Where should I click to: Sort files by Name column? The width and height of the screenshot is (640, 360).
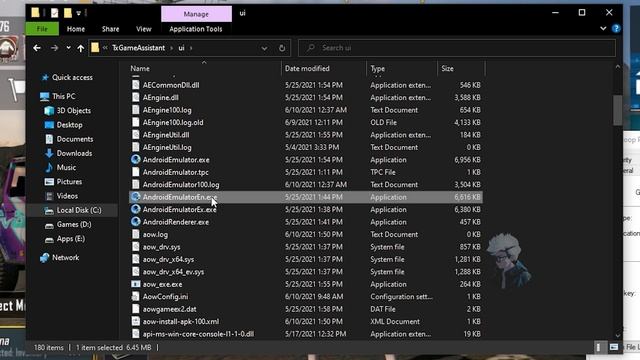point(140,69)
